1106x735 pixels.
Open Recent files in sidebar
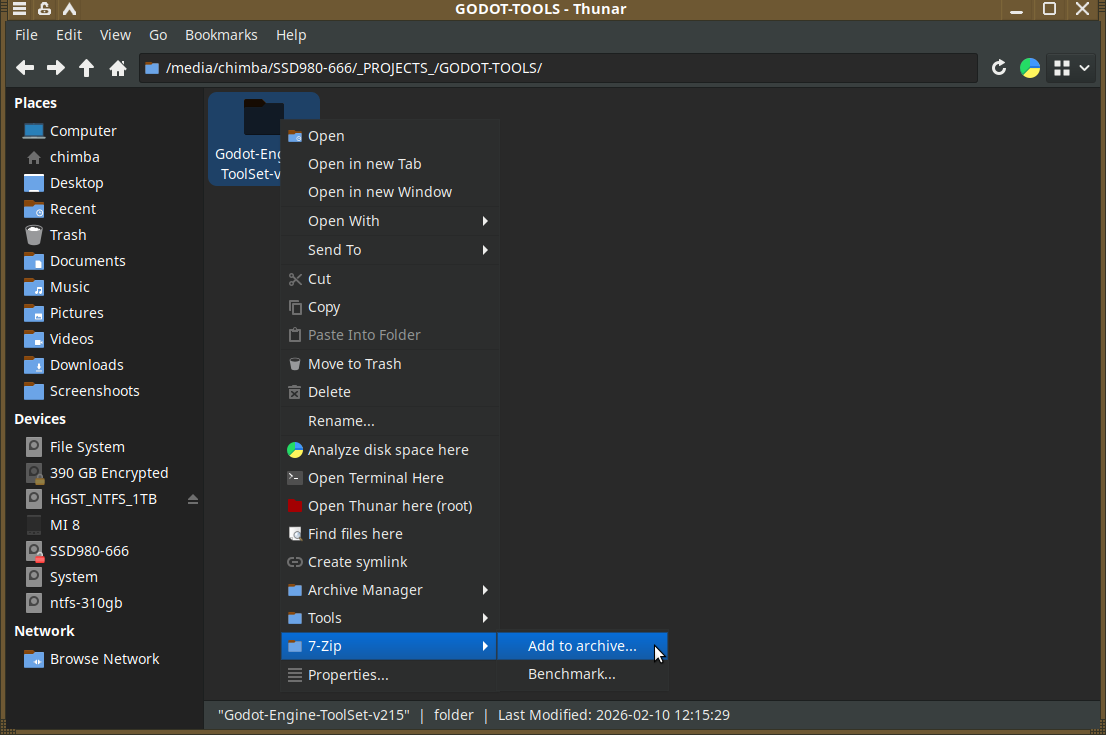pos(106,209)
